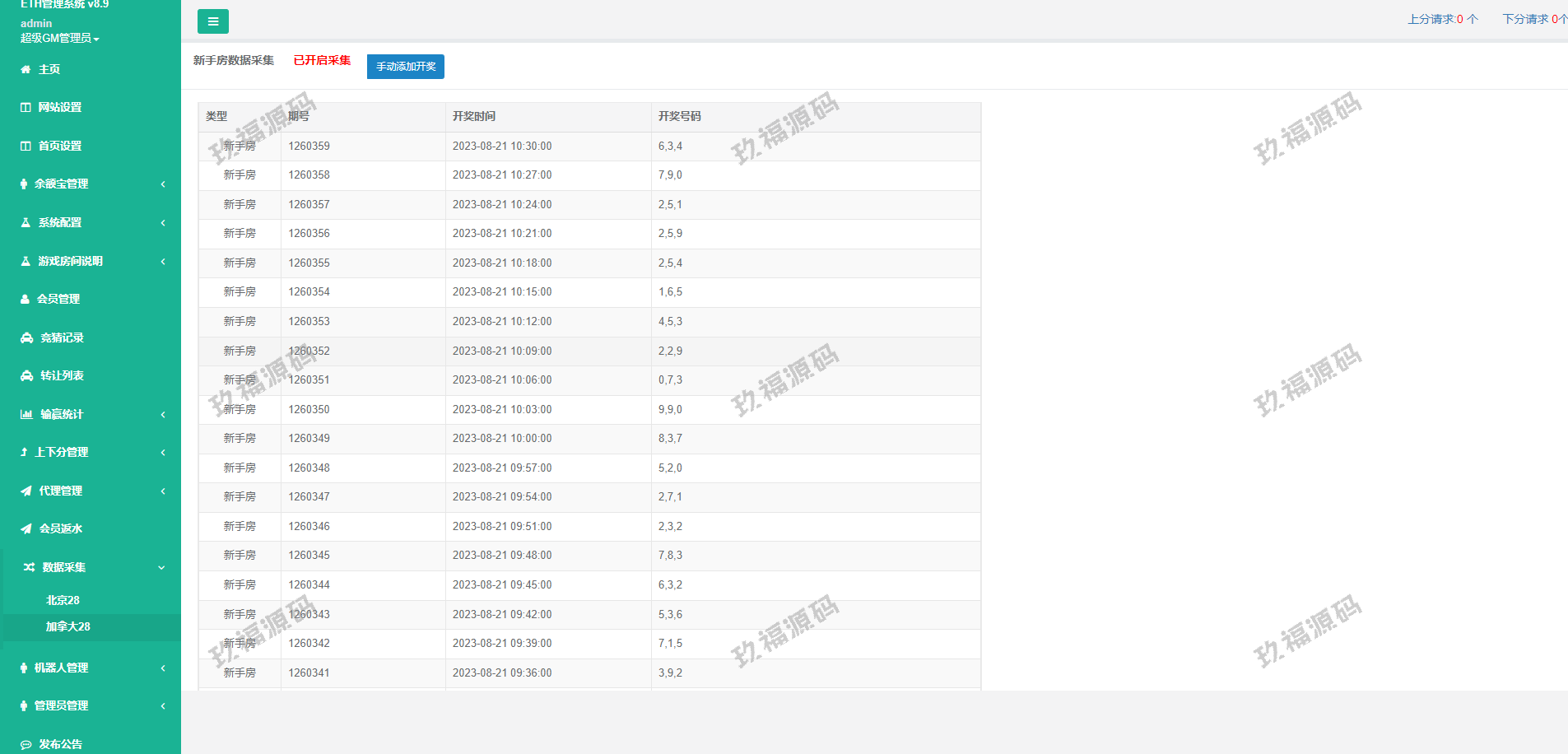Click the 首页设置 sidebar icon

pos(26,147)
